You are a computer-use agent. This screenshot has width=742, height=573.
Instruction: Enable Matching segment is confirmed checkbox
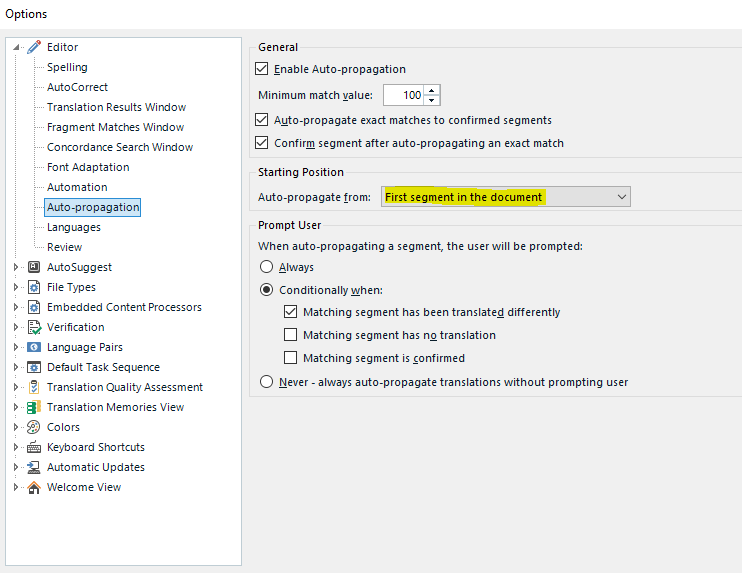(x=291, y=358)
